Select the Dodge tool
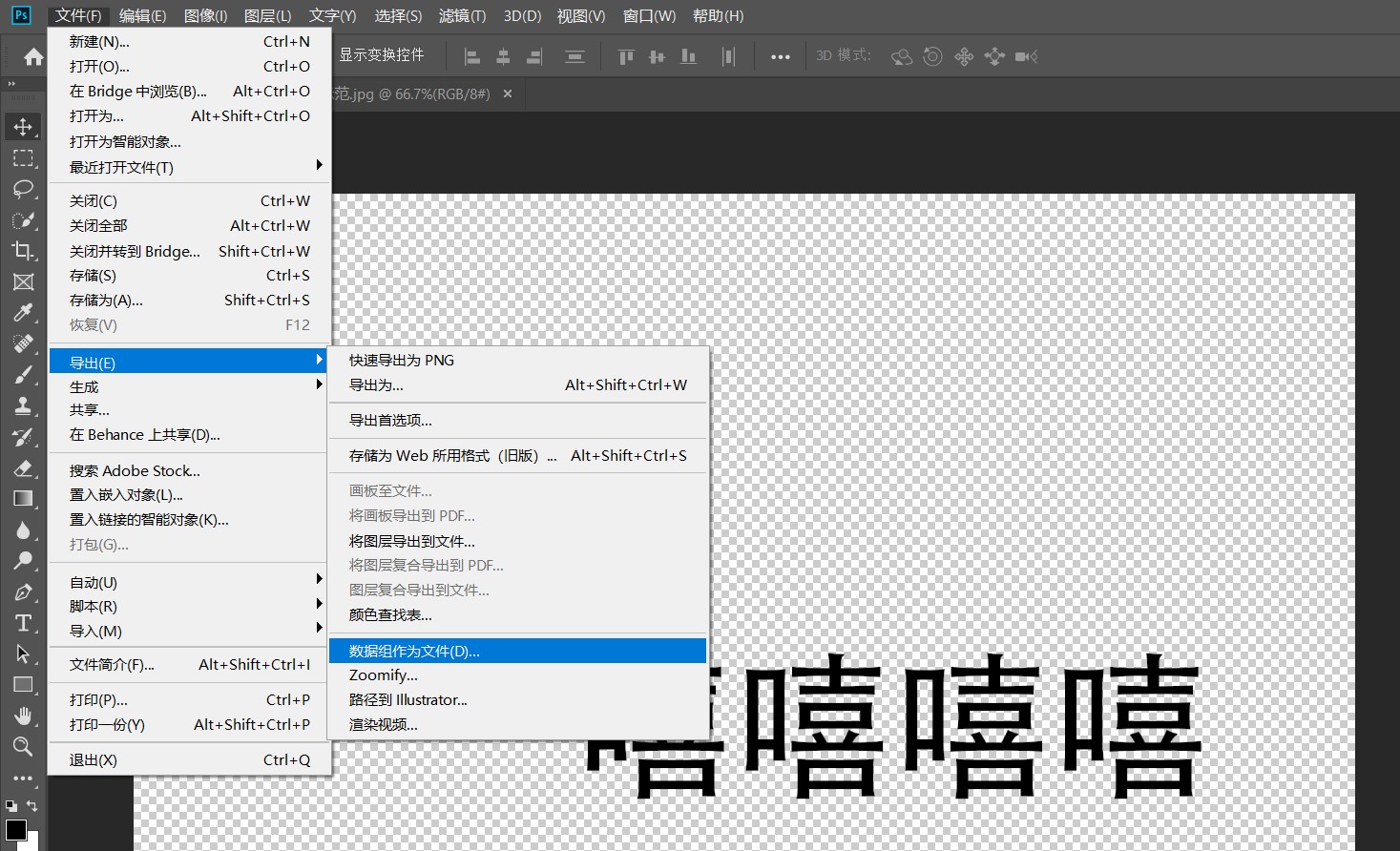This screenshot has width=1400, height=851. [x=23, y=560]
